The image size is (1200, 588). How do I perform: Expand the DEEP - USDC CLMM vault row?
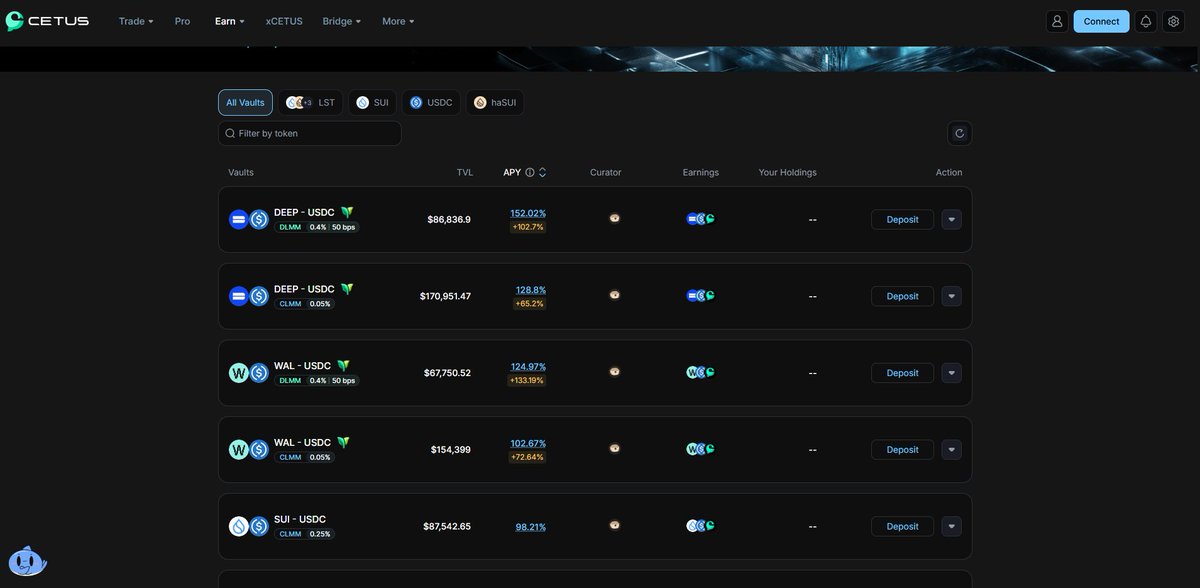[x=951, y=296]
